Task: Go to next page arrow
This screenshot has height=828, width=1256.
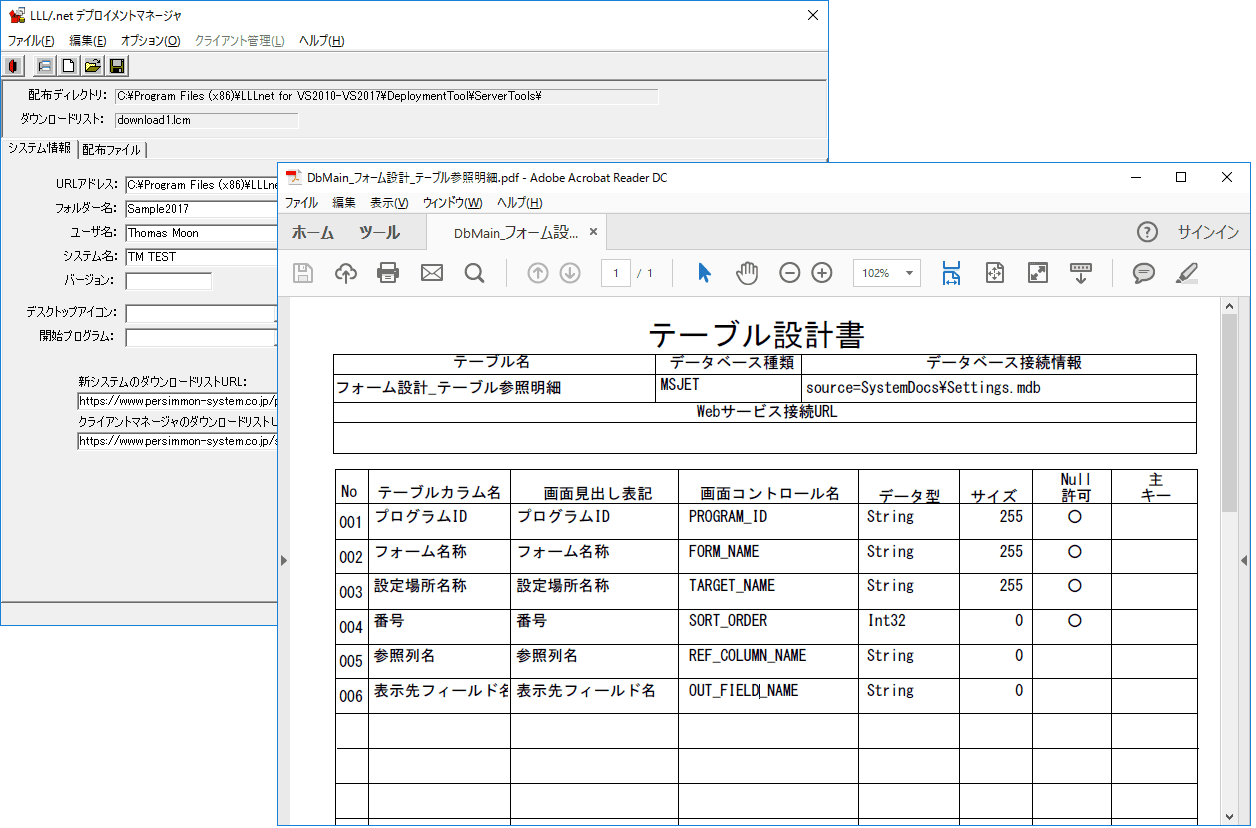Action: point(570,273)
